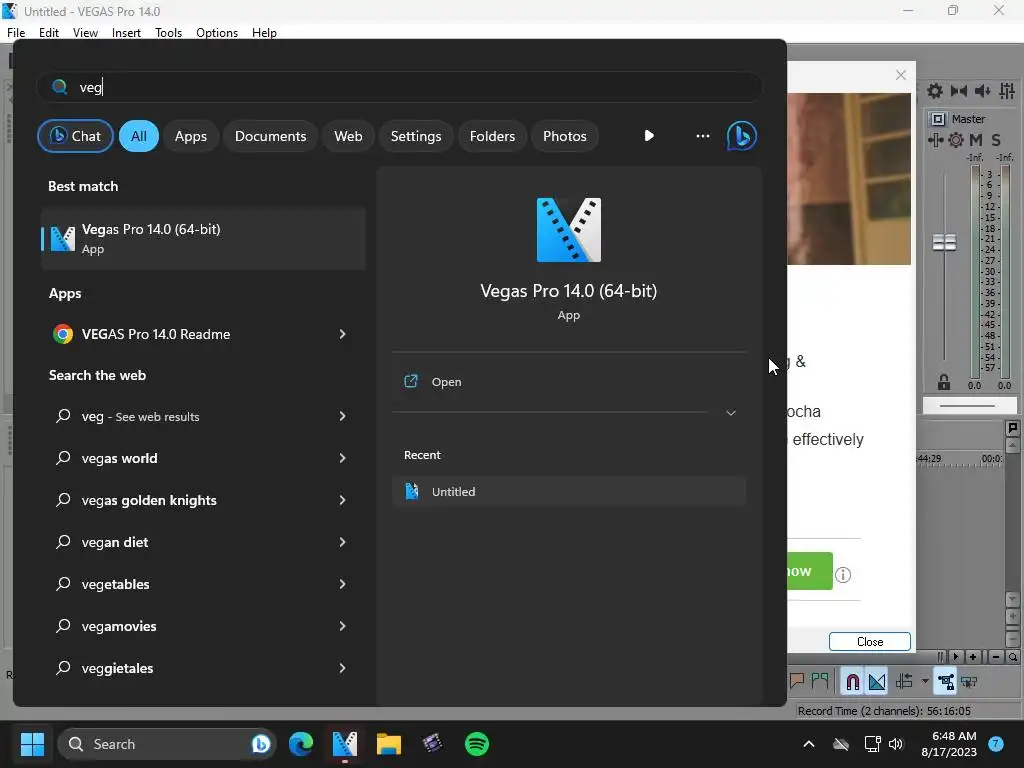Click the timeline horizontal scroll right arrow
Screen dimensions: 1024x768
[955, 657]
